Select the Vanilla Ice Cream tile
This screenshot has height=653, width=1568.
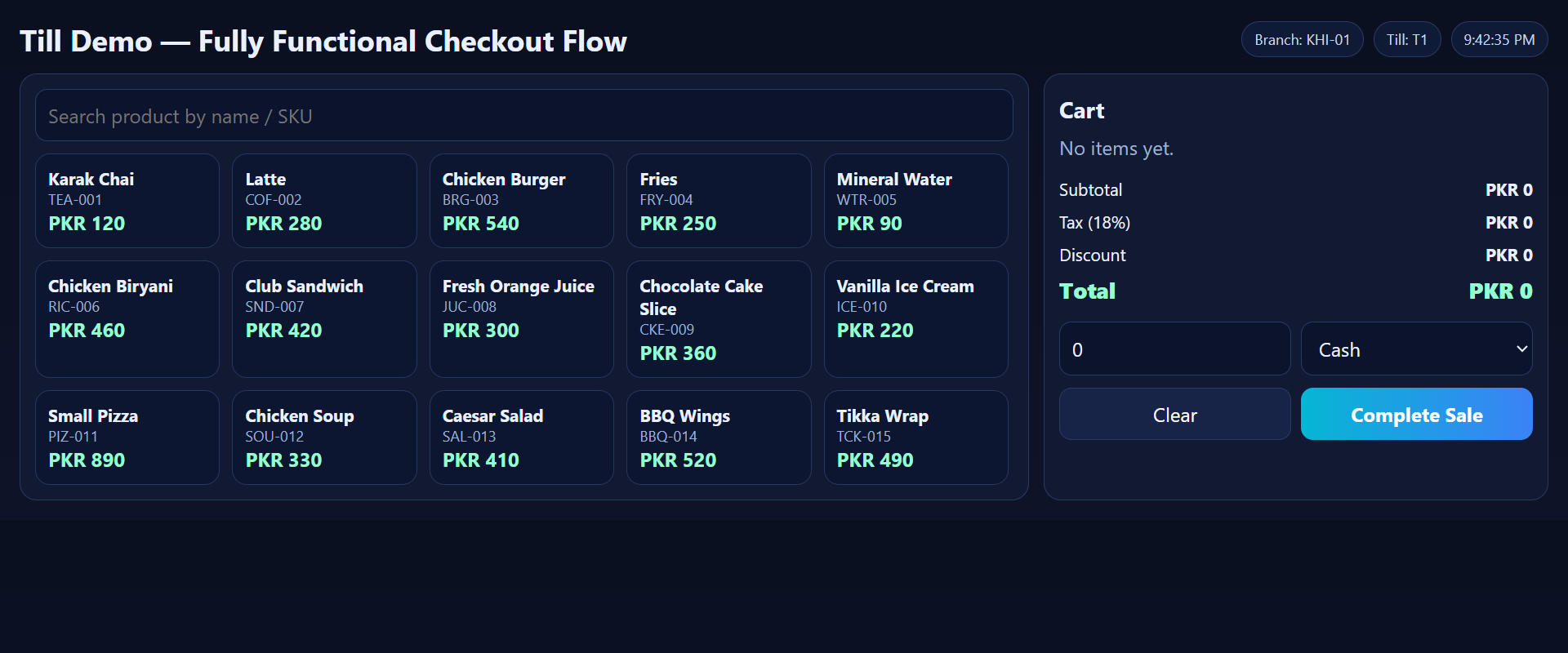coord(915,318)
